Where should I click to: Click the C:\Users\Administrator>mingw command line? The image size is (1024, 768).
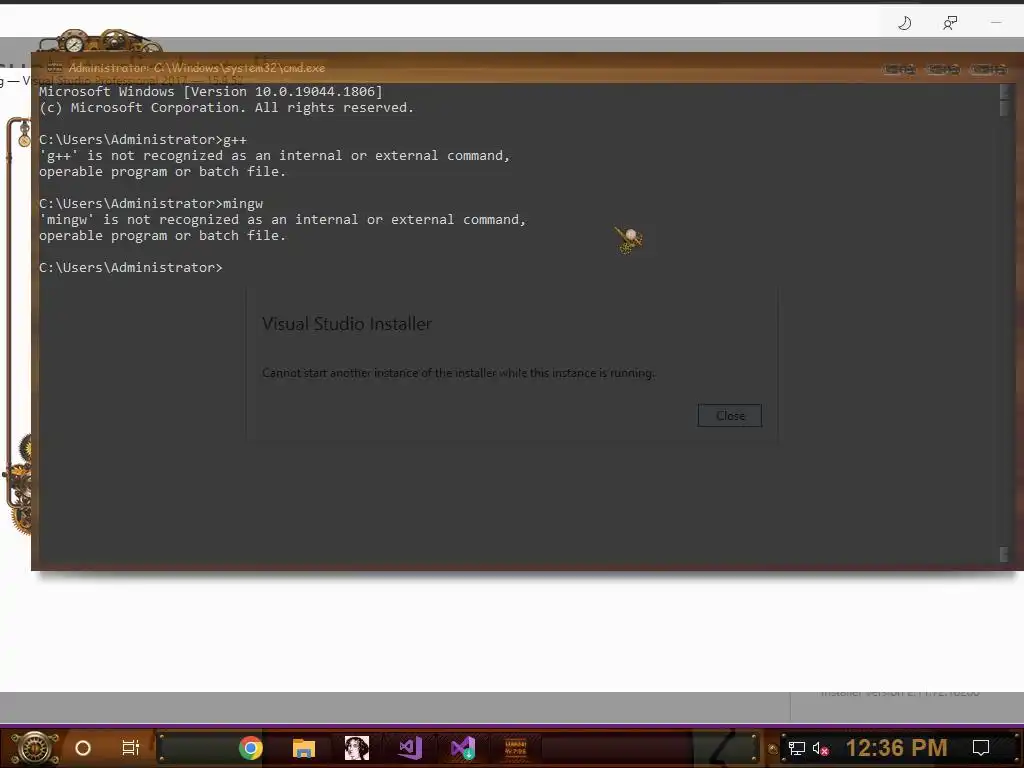pos(151,204)
